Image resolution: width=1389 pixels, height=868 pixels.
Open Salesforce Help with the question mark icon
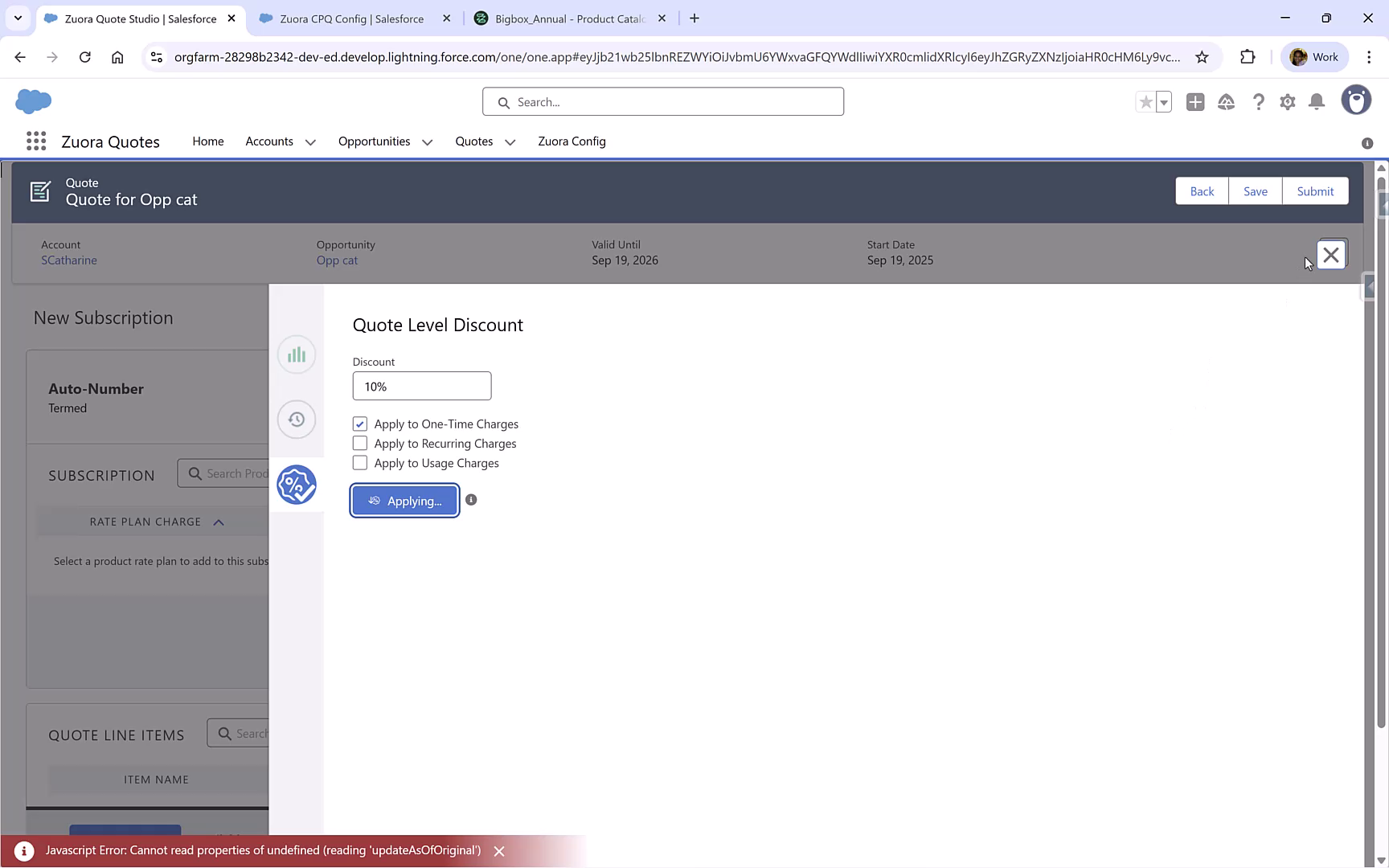pos(1258,102)
